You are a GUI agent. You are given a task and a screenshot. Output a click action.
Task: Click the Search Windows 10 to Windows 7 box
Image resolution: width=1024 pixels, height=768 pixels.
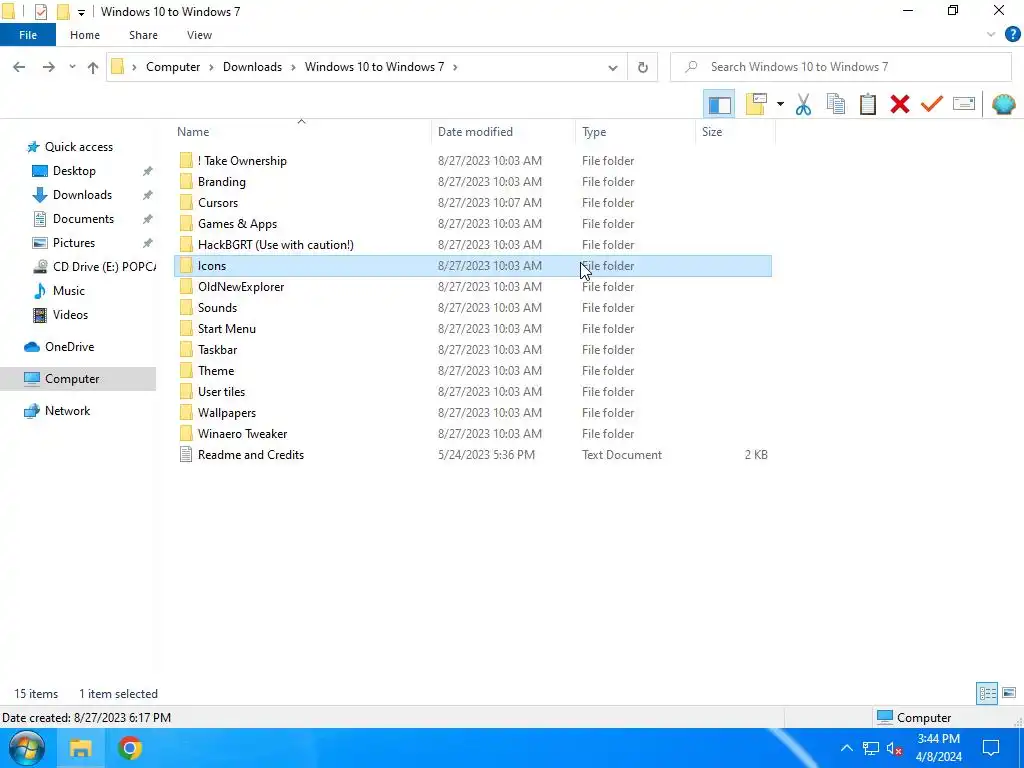tap(841, 67)
